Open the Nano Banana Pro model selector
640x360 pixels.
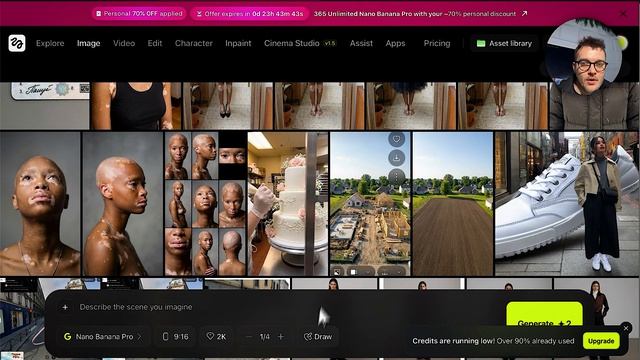pyautogui.click(x=102, y=337)
